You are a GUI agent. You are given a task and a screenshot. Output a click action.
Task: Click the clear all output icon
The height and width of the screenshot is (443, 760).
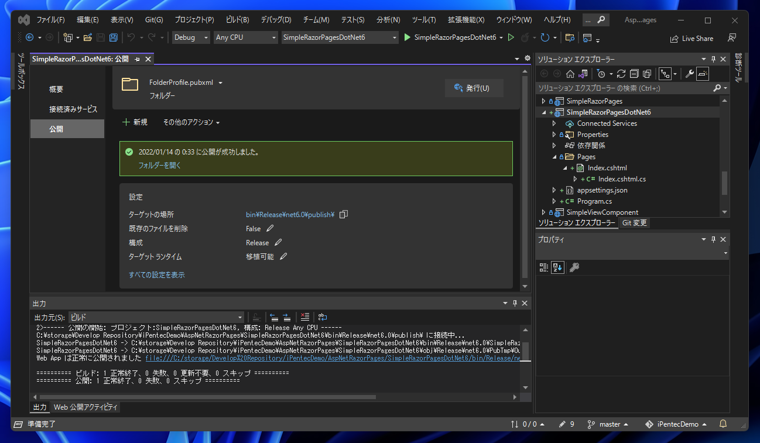pos(305,317)
